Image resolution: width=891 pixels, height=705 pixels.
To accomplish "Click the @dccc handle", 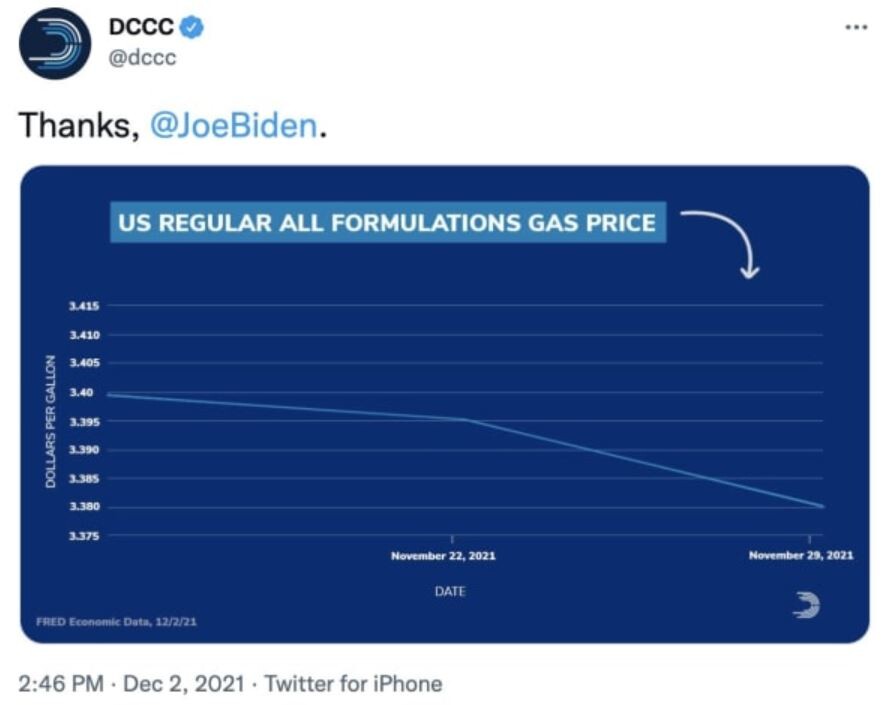I will pos(142,58).
